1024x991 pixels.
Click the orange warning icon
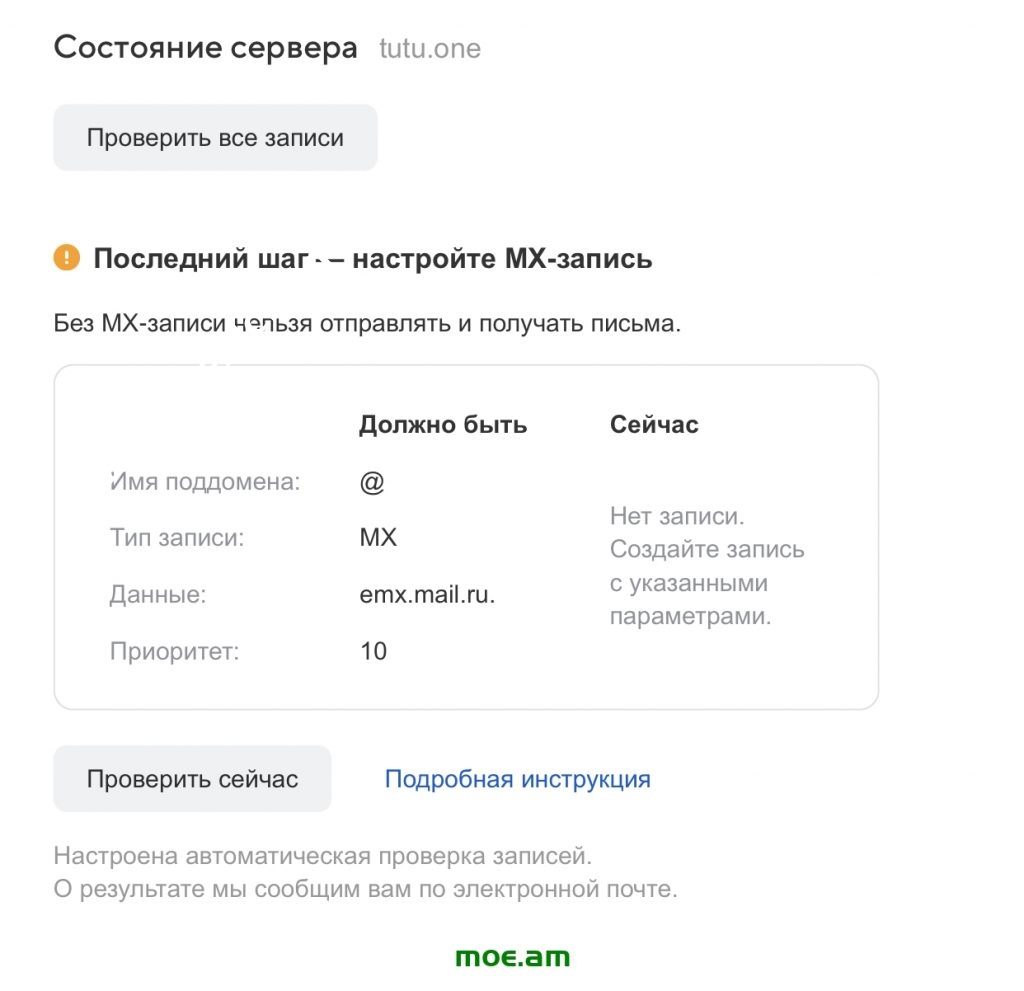click(66, 258)
